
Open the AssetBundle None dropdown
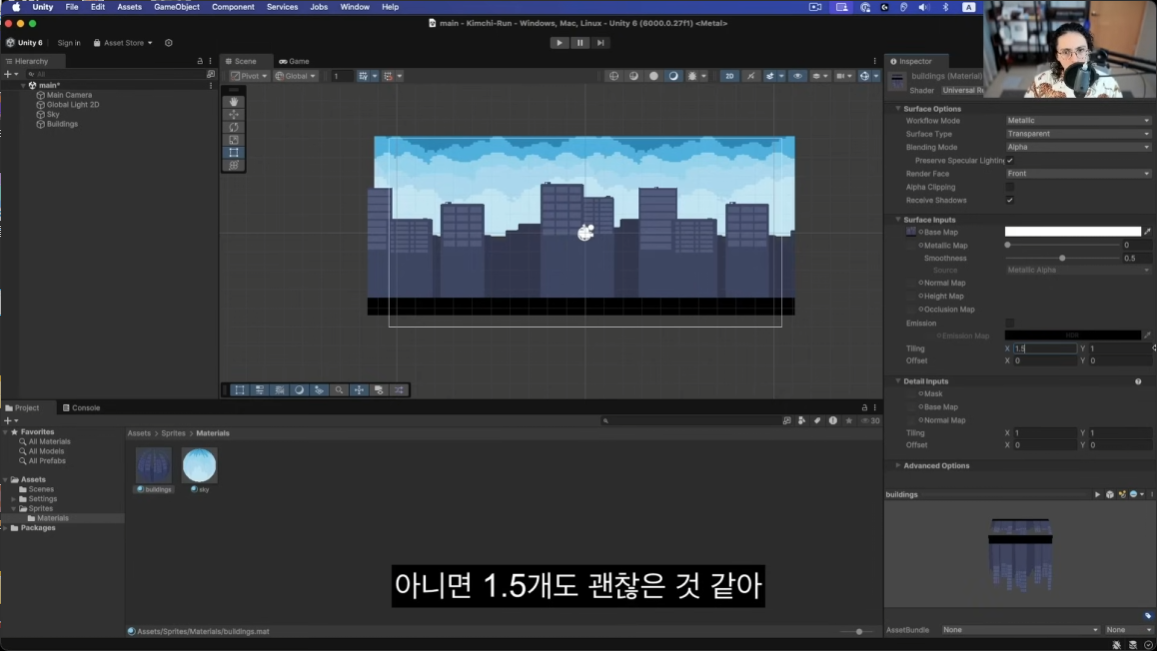click(x=1020, y=630)
